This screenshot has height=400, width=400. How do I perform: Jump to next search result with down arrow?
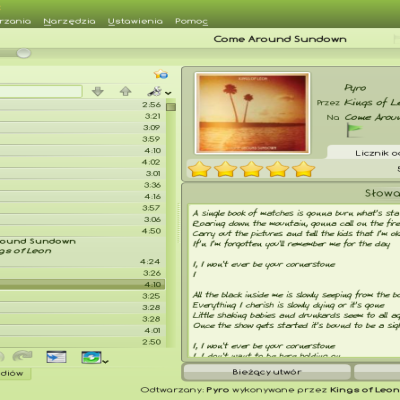pyautogui.click(x=98, y=91)
